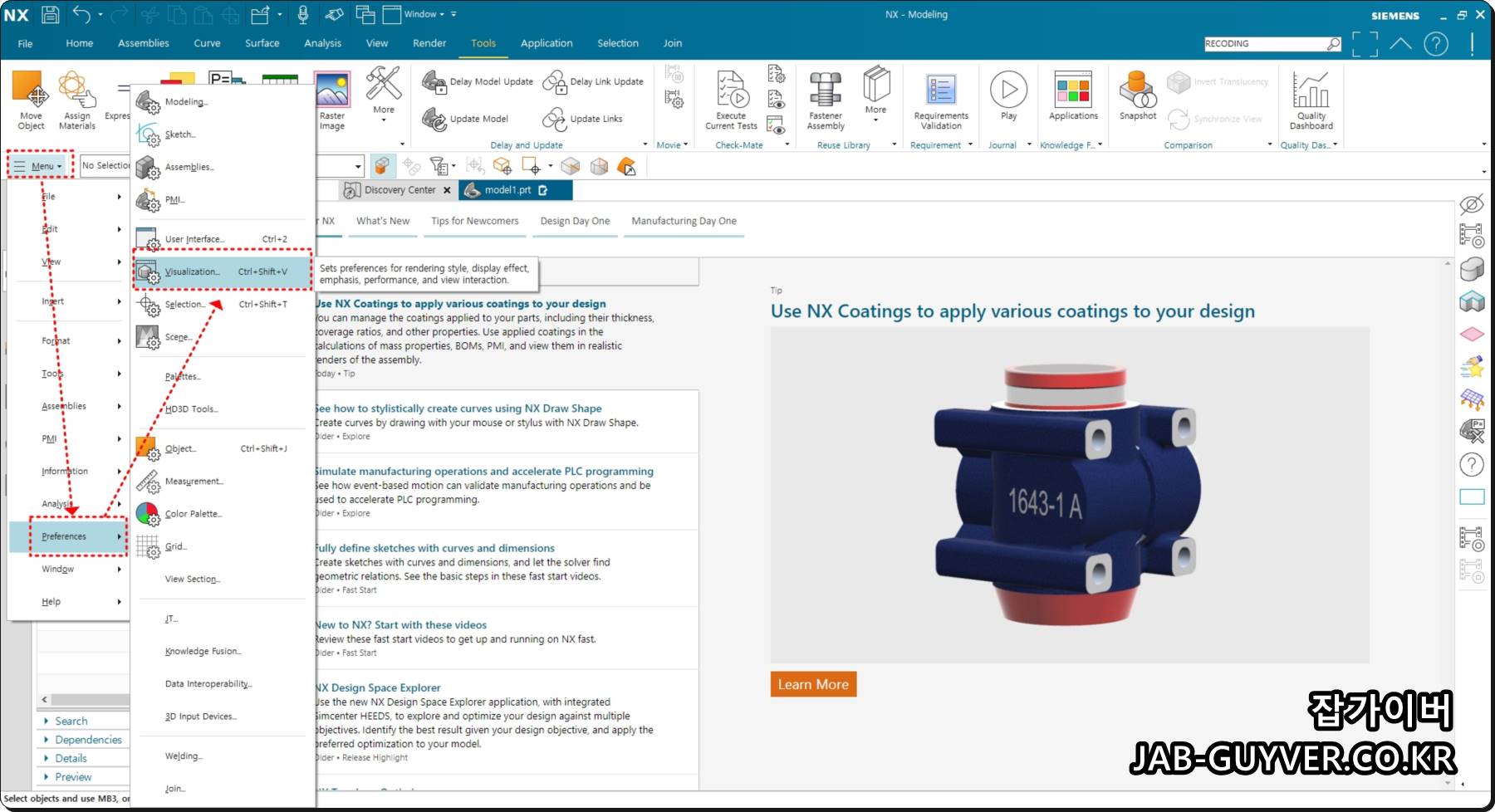The height and width of the screenshot is (812, 1495).
Task: Open the Assign Materials tool
Action: (76, 100)
